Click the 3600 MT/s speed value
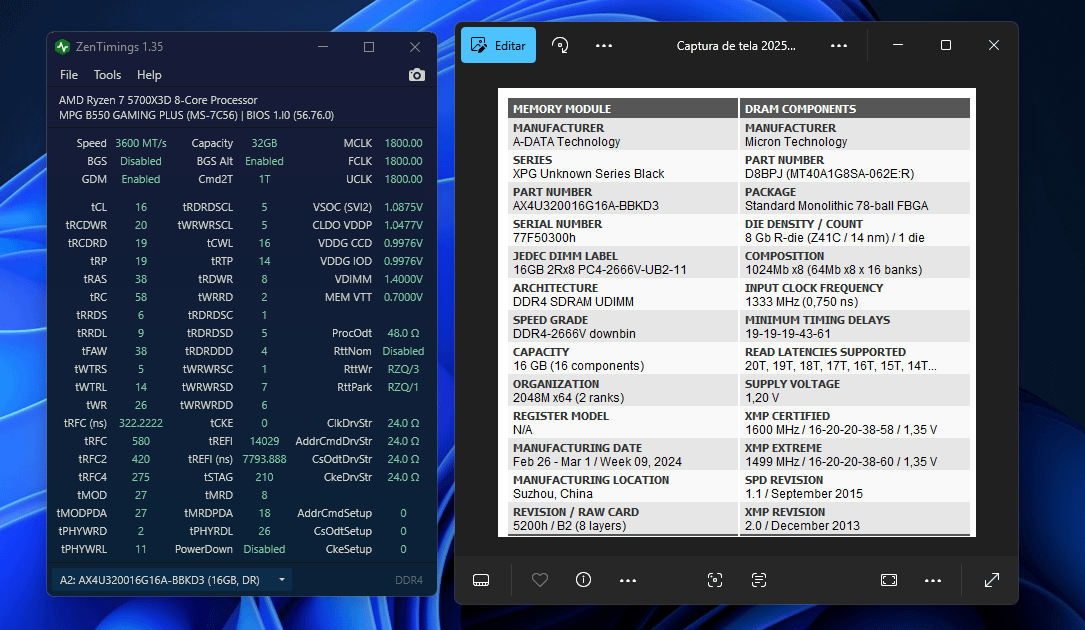This screenshot has width=1085, height=630. [x=140, y=143]
